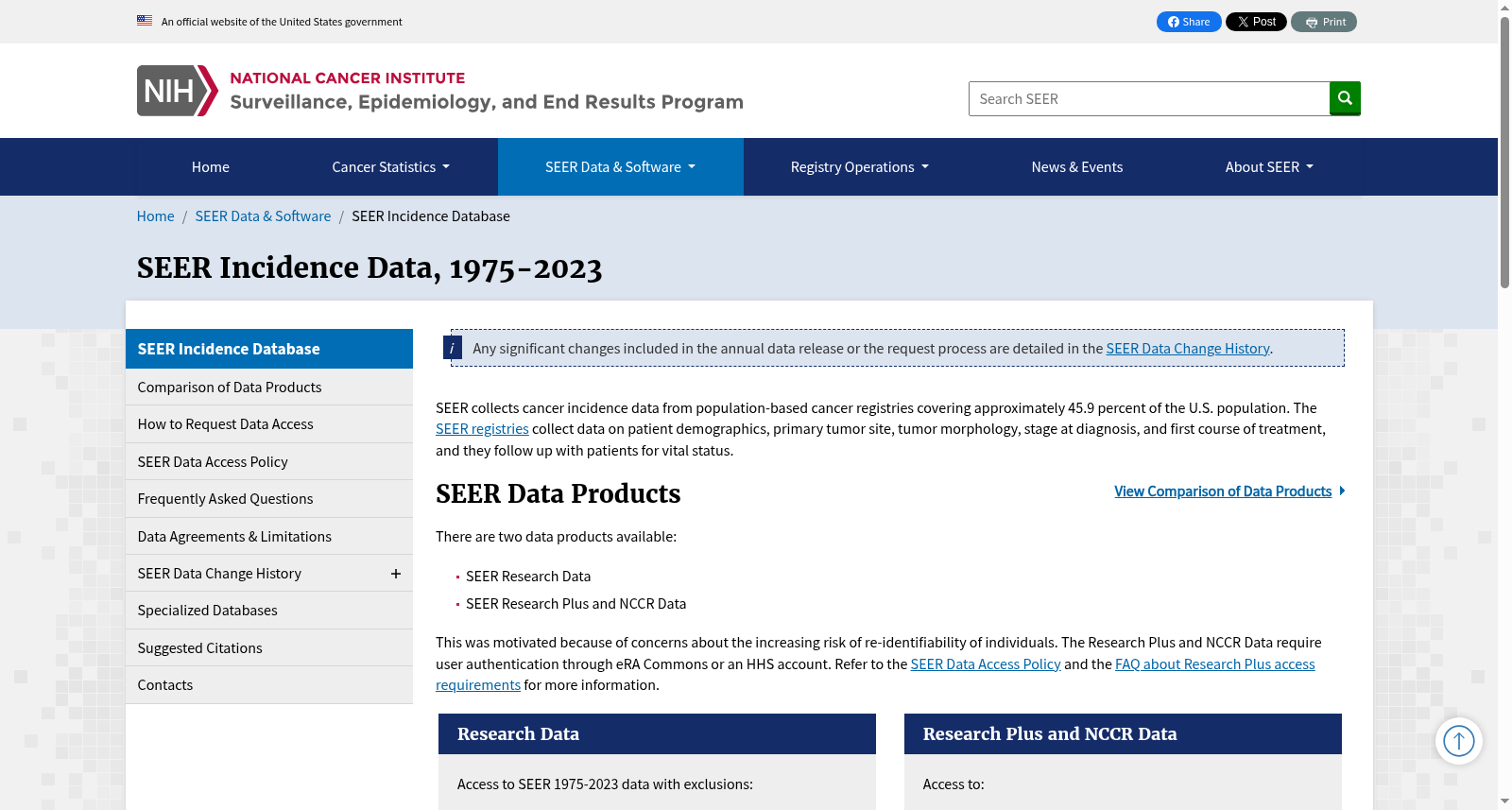Click the back-to-top arrow button
The width and height of the screenshot is (1512, 810).
click(x=1459, y=741)
